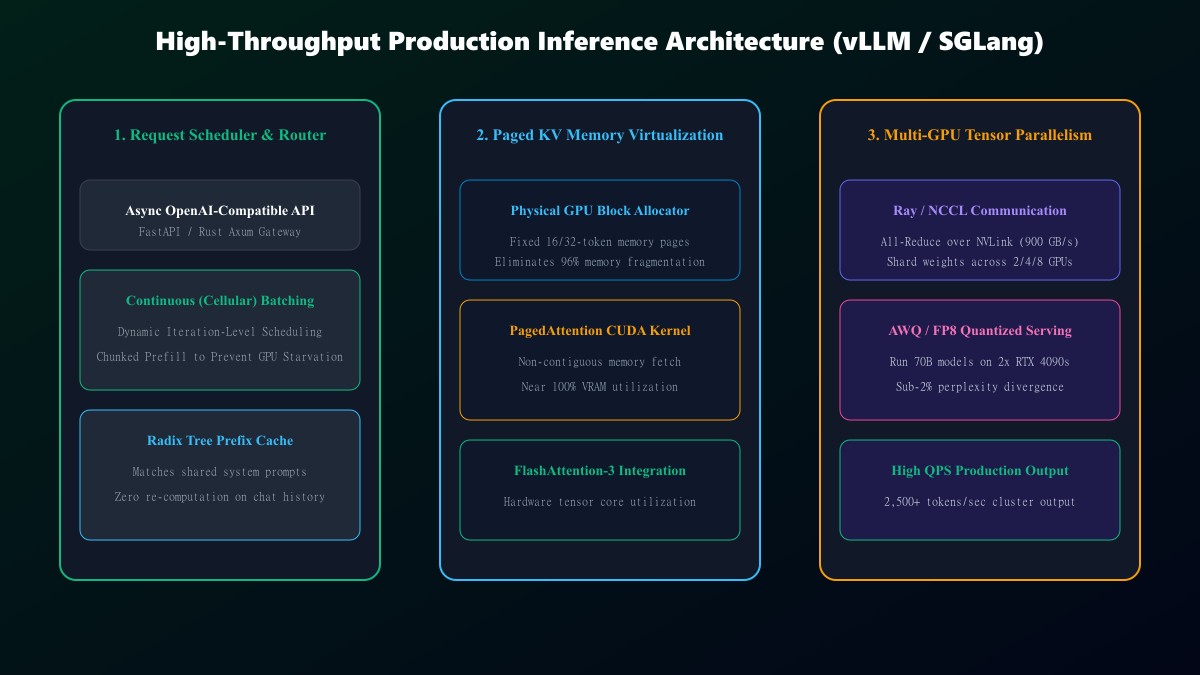The image size is (1200, 675).
Task: Select 'Near 100% VRAM utilization' line
Action: click(x=600, y=387)
